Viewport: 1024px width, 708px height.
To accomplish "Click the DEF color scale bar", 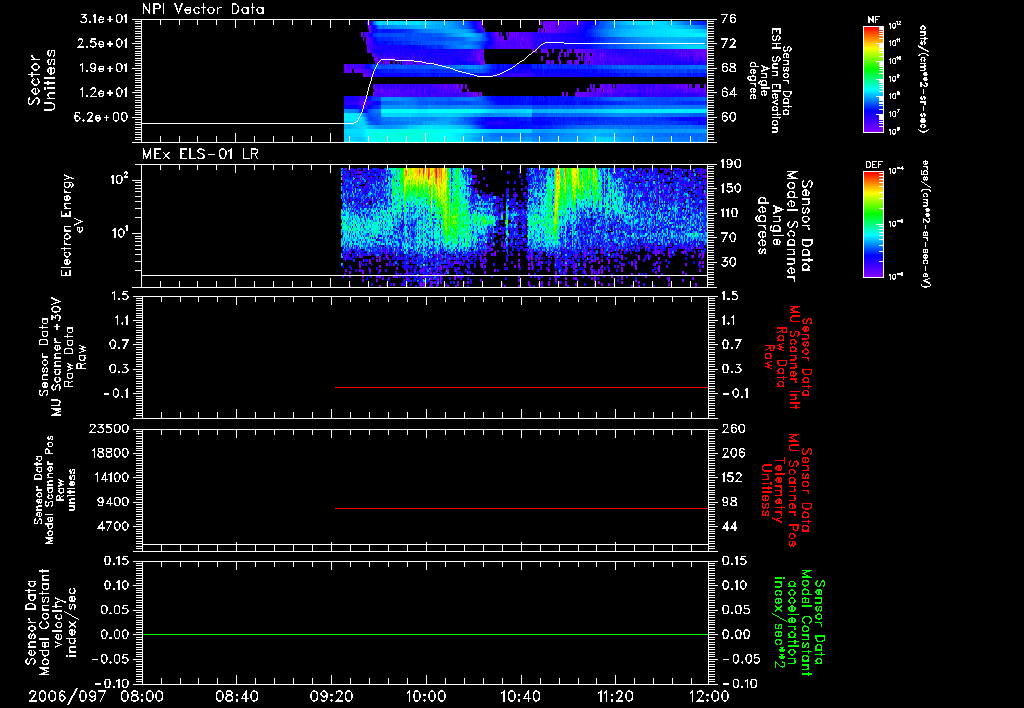I will (874, 224).
